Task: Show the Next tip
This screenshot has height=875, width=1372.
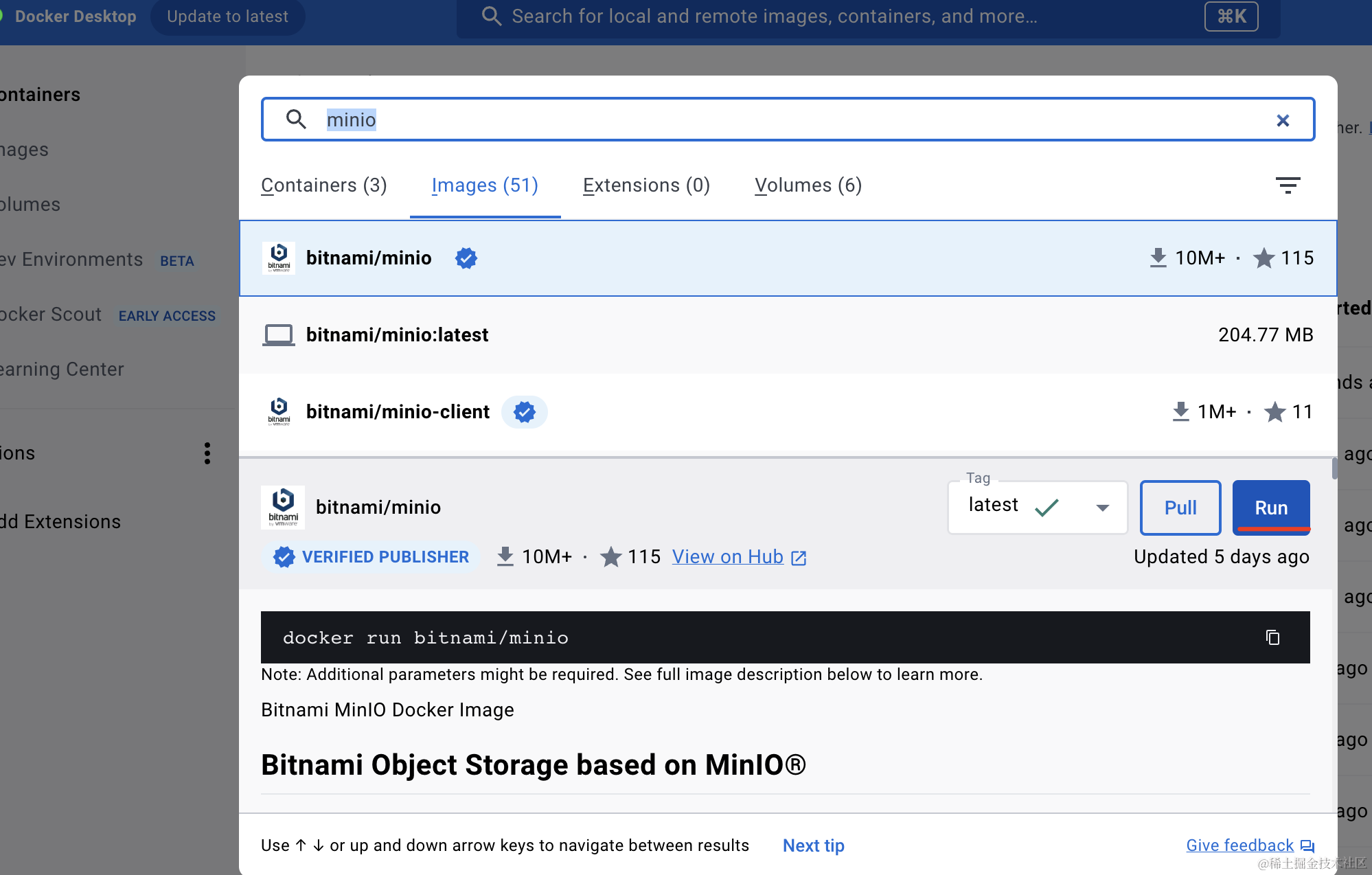Action: tap(813, 845)
